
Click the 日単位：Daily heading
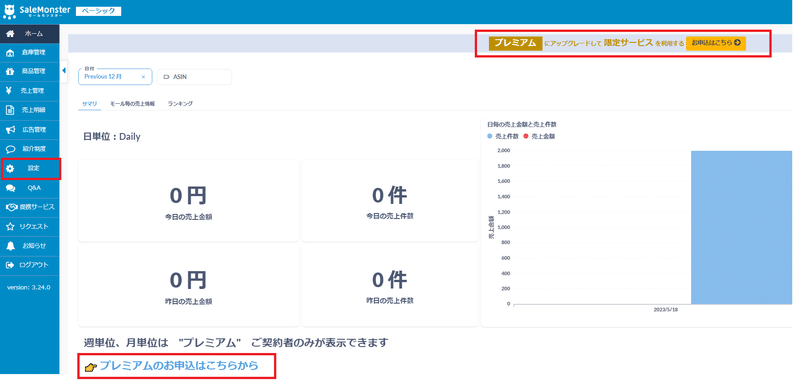(x=112, y=137)
